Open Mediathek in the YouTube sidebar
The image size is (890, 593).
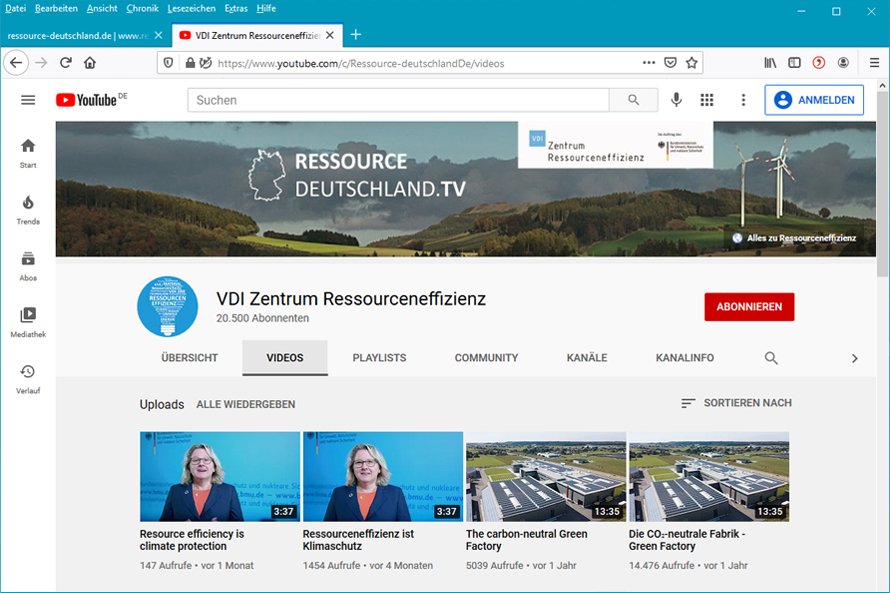tap(28, 323)
